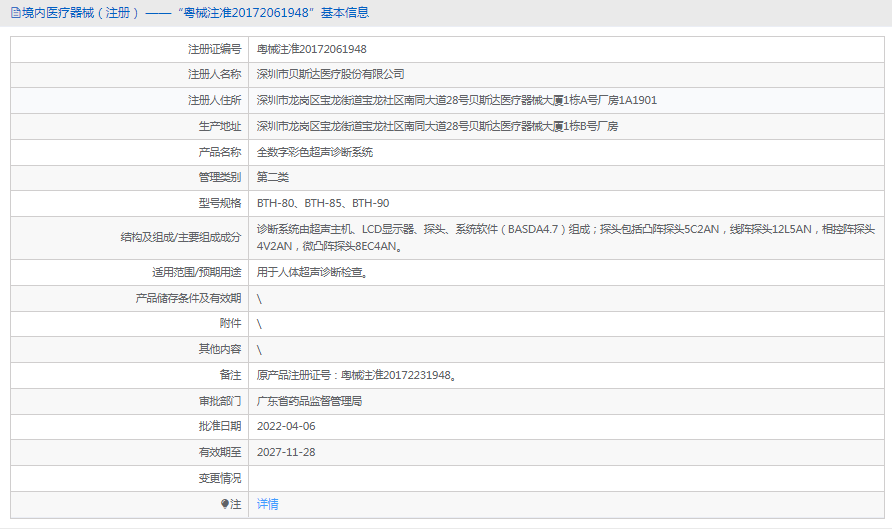Image resolution: width=892 pixels, height=529 pixels.
Task: Select company name 深圳市贝斯达医疗股份有限公司
Action: tap(331, 75)
